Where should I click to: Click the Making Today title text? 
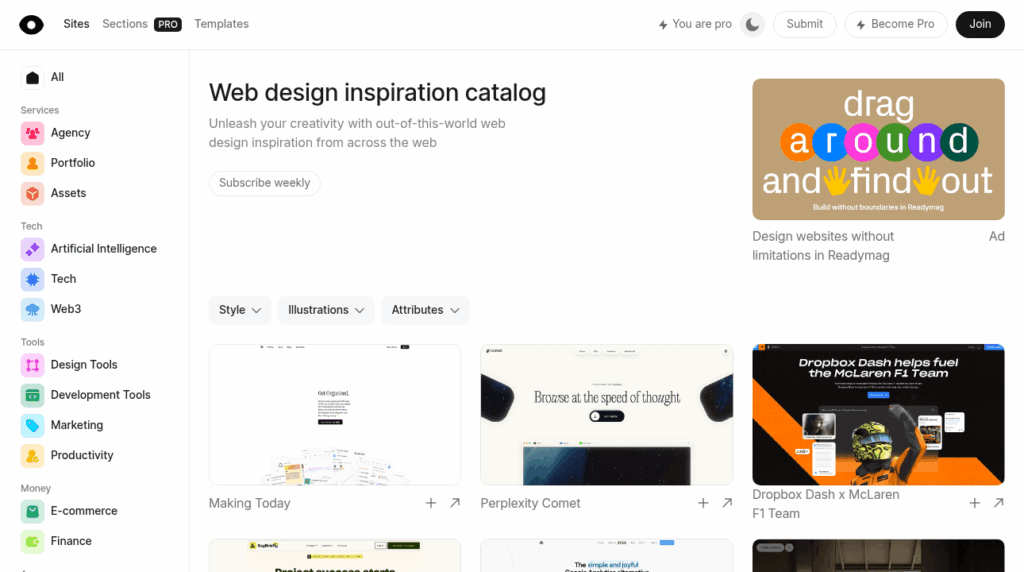coord(249,503)
